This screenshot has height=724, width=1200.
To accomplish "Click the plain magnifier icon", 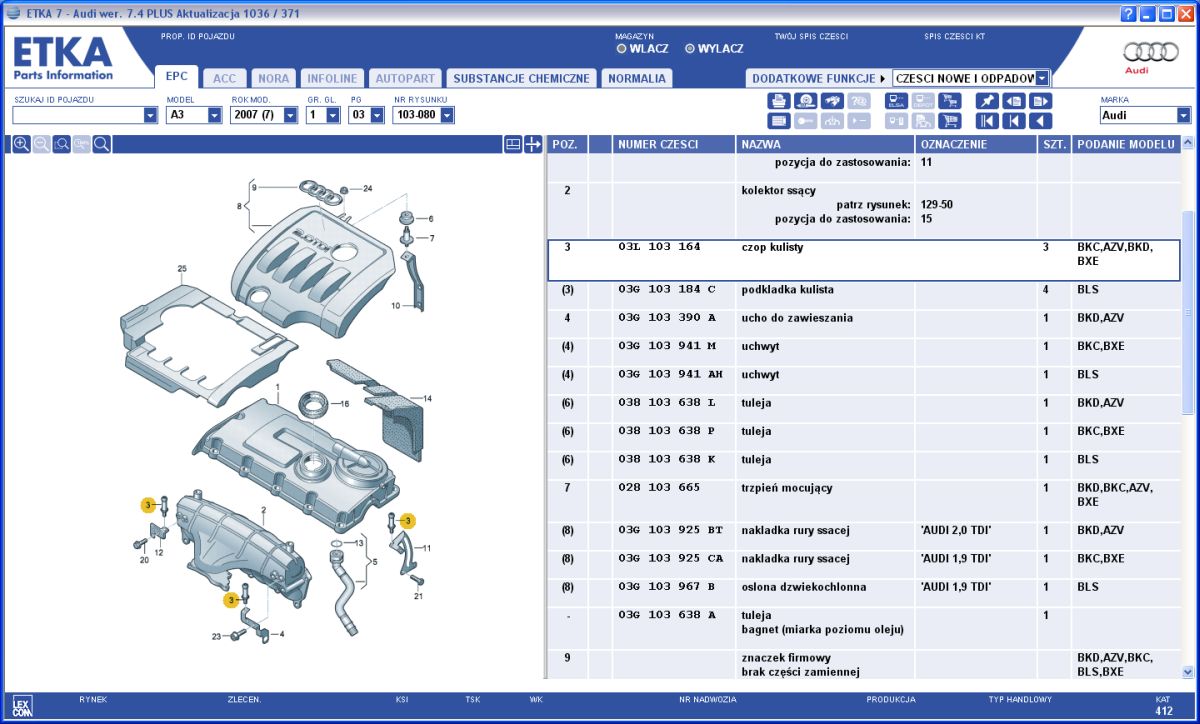I will tap(101, 144).
